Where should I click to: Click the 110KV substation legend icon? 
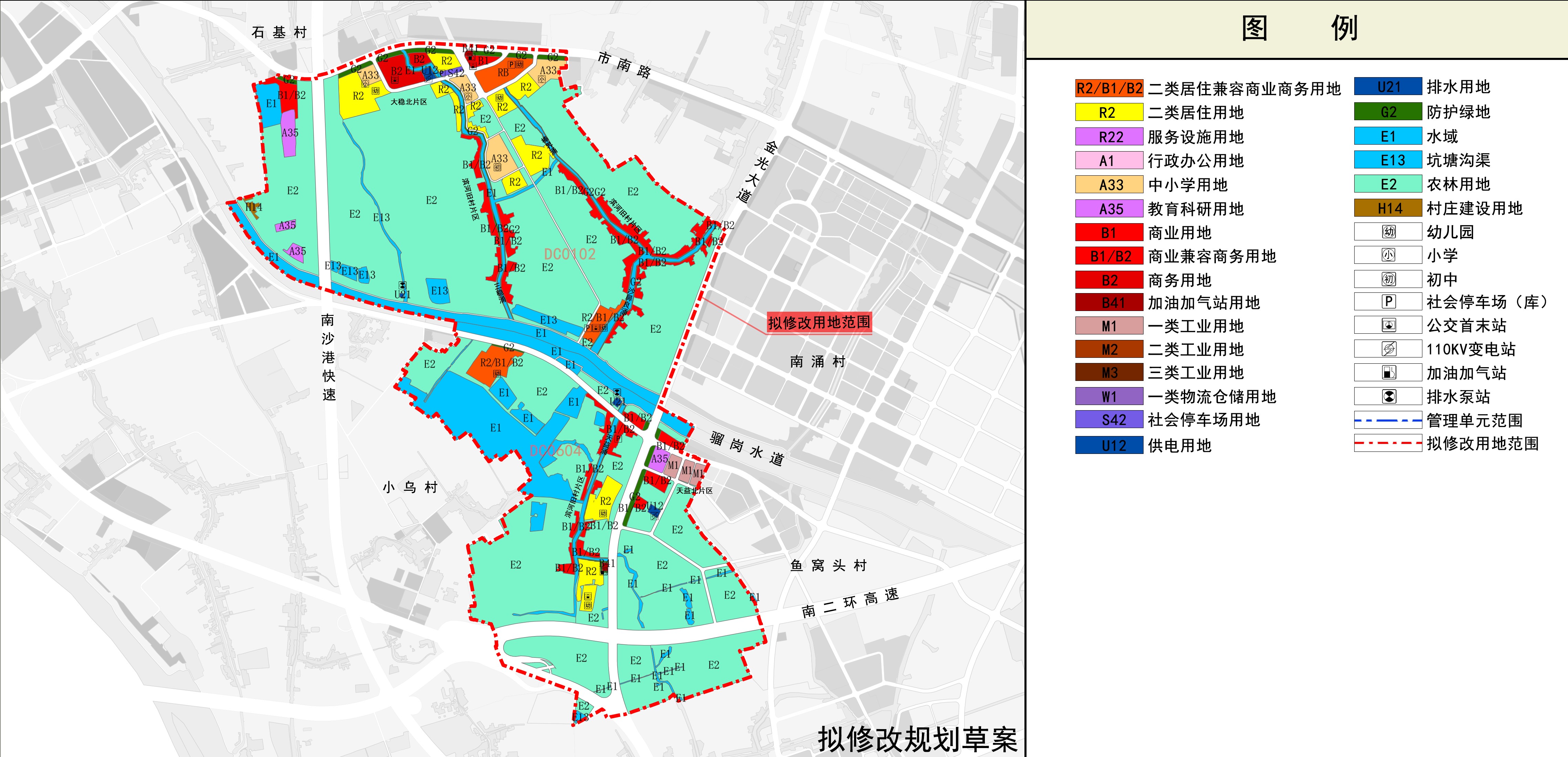(x=1388, y=349)
